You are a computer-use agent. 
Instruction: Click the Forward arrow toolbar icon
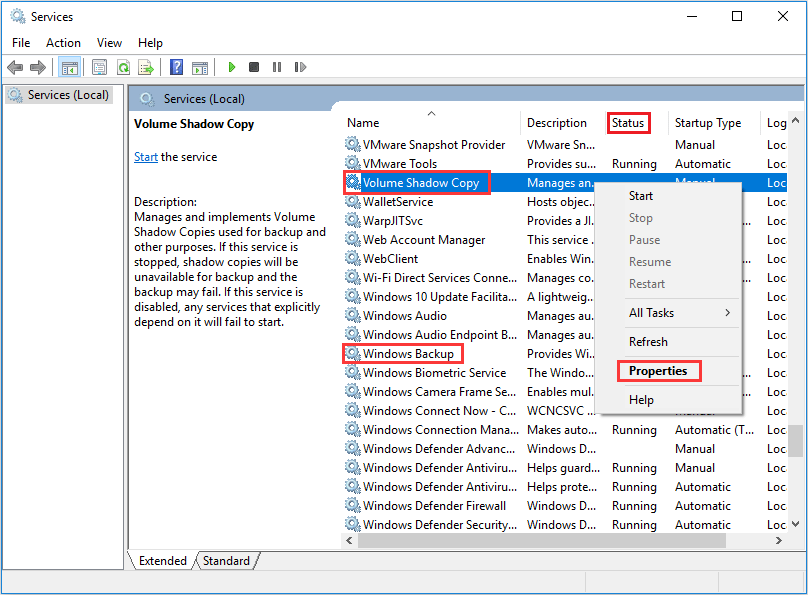(x=38, y=67)
